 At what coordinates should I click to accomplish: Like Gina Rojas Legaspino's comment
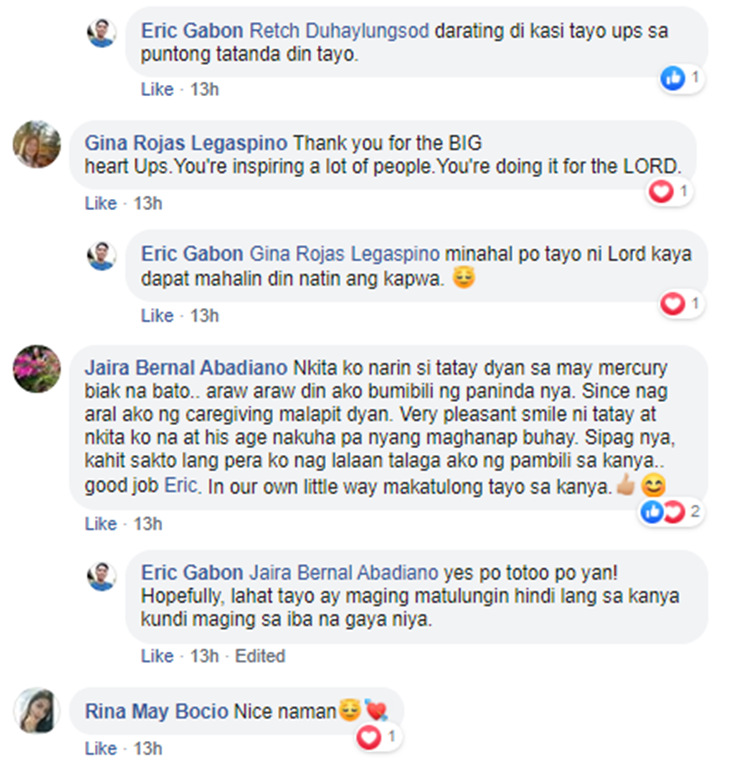(x=101, y=203)
